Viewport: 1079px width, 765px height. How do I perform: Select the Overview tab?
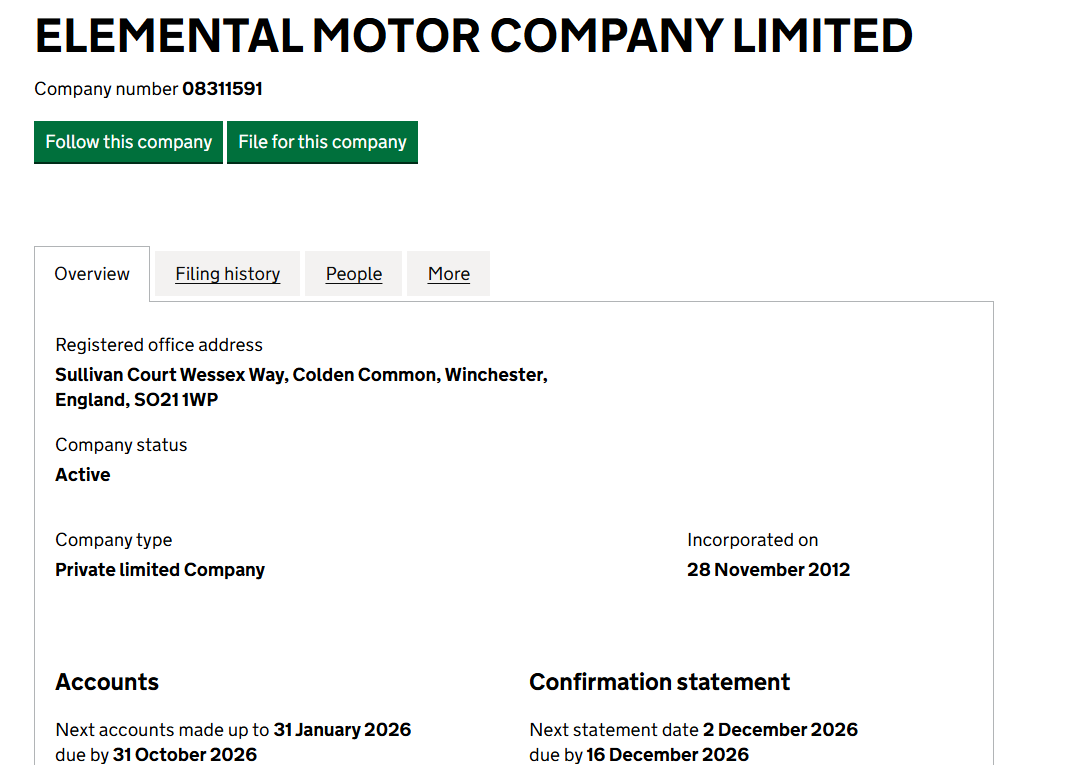click(92, 274)
